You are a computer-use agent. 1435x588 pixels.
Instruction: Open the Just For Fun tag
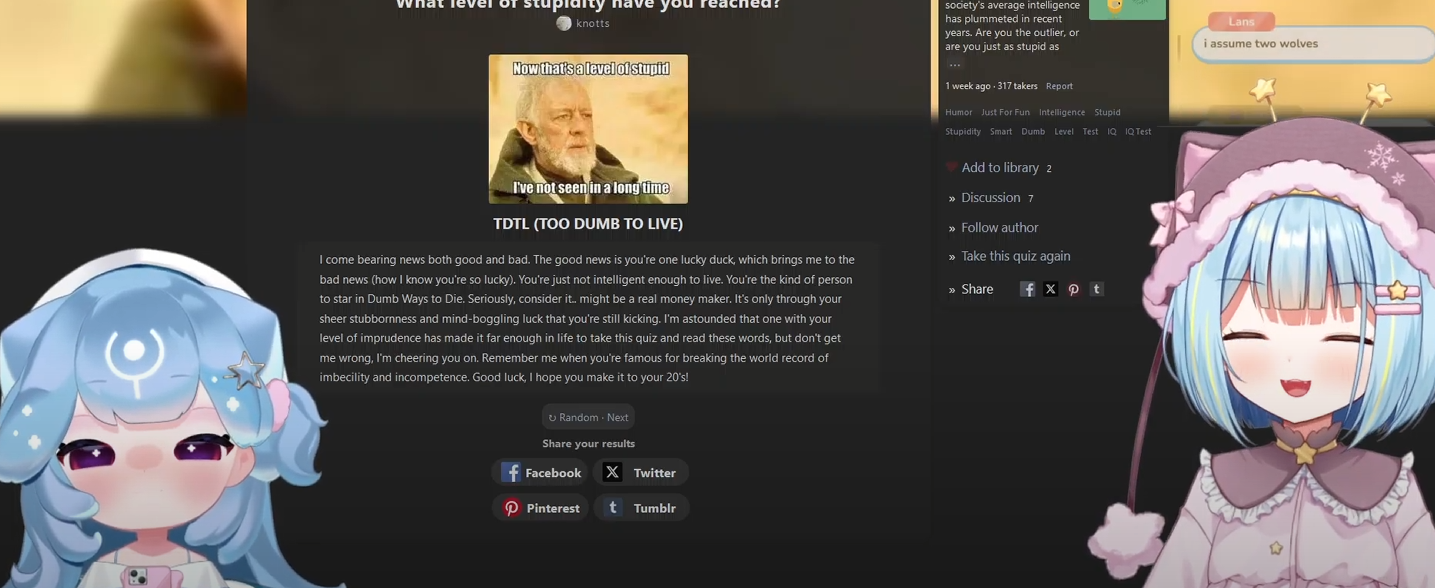tap(1005, 112)
